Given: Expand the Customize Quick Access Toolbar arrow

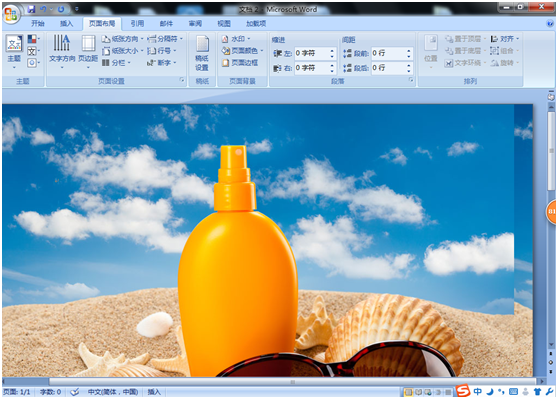Looking at the screenshot, I should [77, 9].
